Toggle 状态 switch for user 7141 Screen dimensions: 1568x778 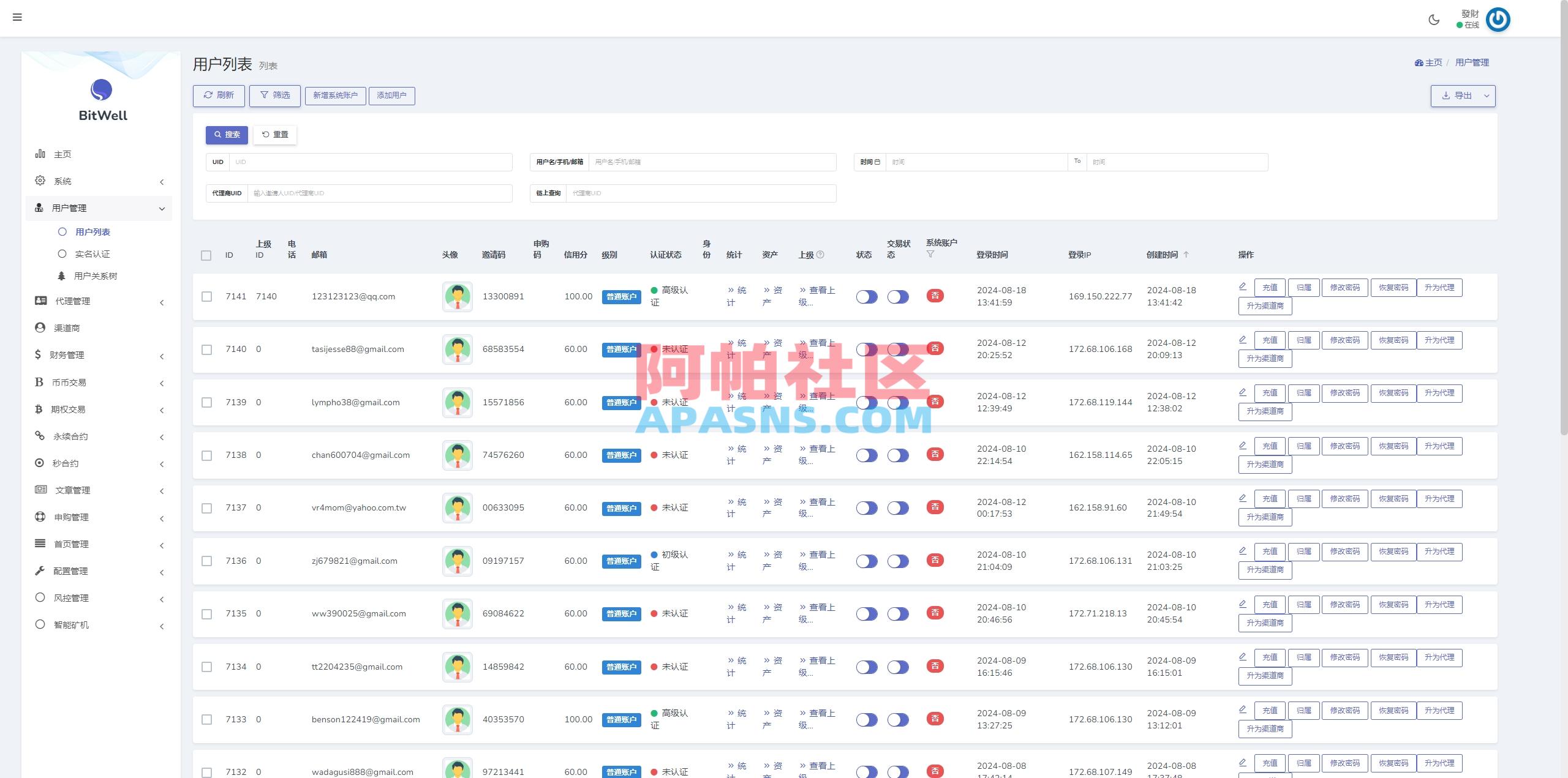[867, 297]
